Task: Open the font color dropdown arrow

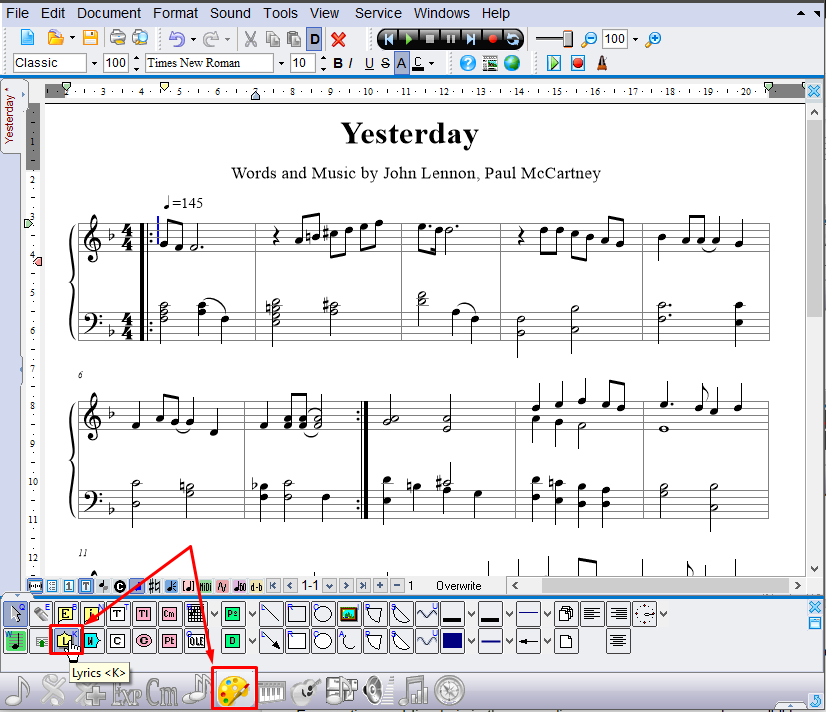Action: pos(431,64)
